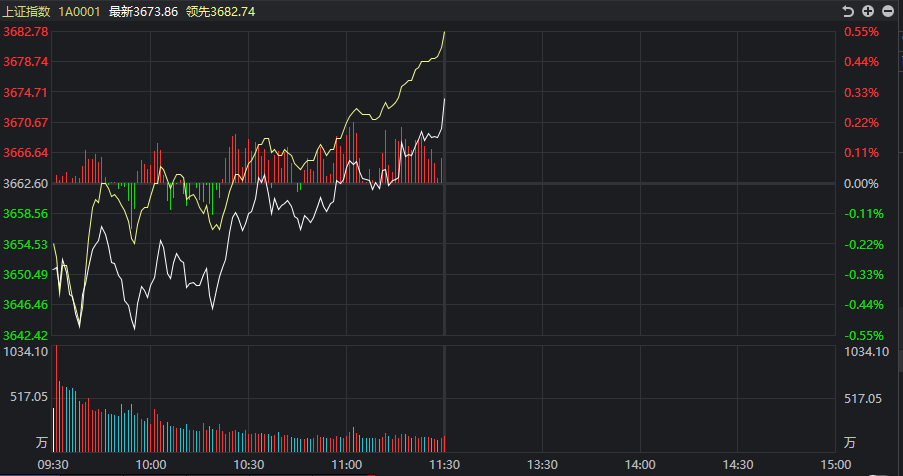Click the 3682.78 price axis label

pyautogui.click(x=26, y=32)
